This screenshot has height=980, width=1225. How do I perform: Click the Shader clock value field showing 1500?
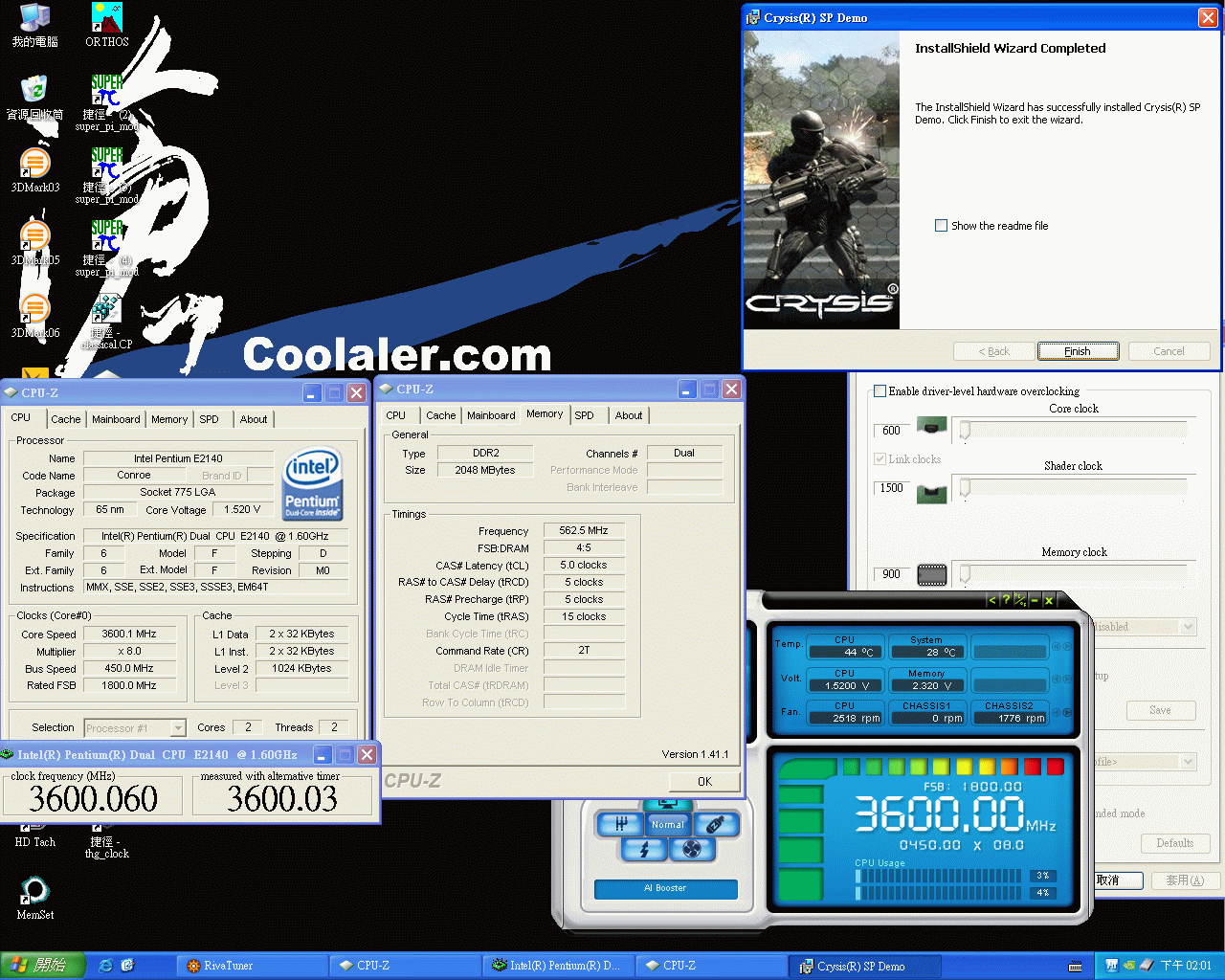[x=891, y=488]
